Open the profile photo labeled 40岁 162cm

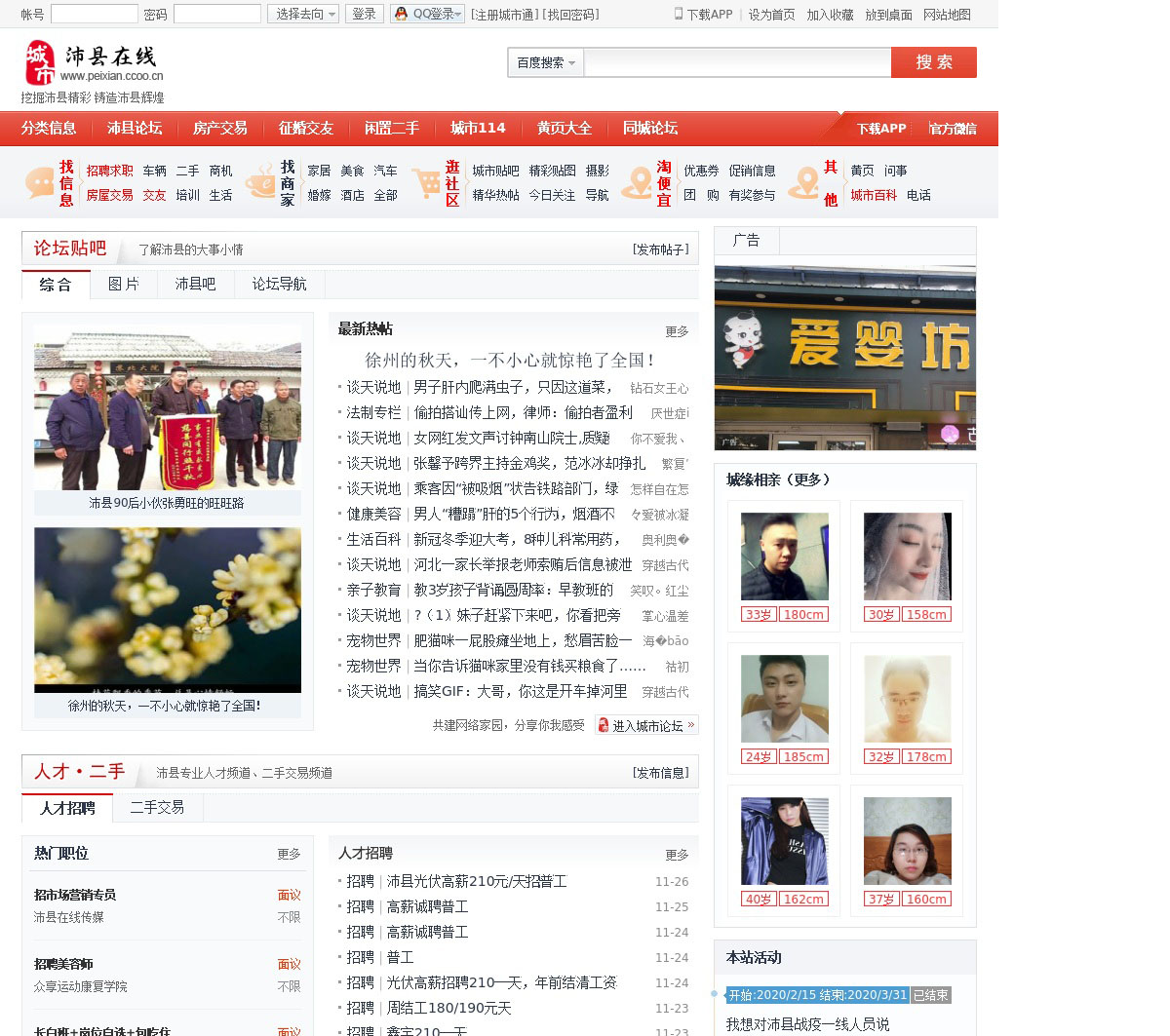click(785, 841)
